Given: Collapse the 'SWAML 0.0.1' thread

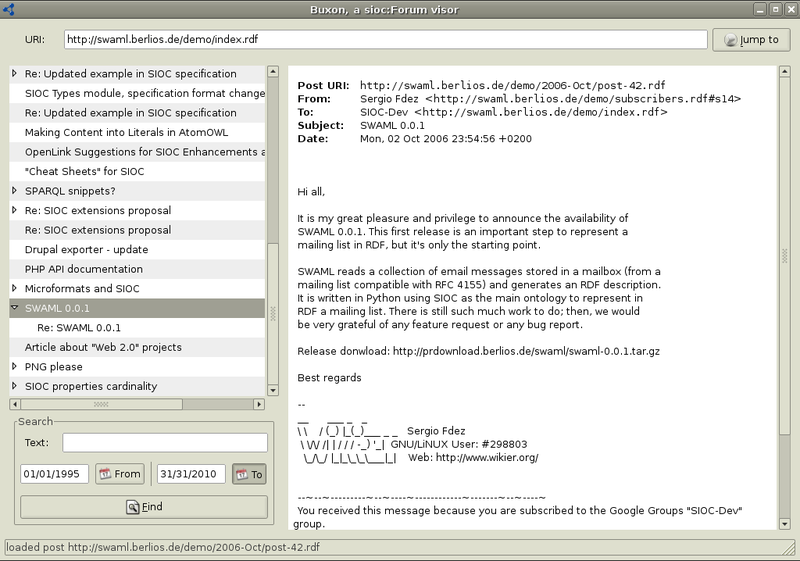Looking at the screenshot, I should coord(14,308).
